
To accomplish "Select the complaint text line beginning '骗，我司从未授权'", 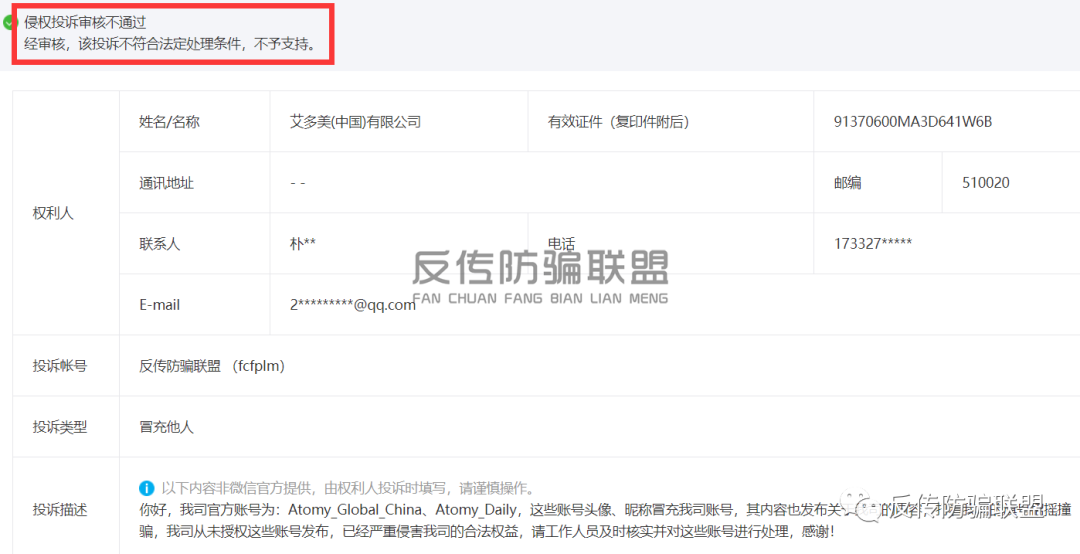I will (486, 533).
